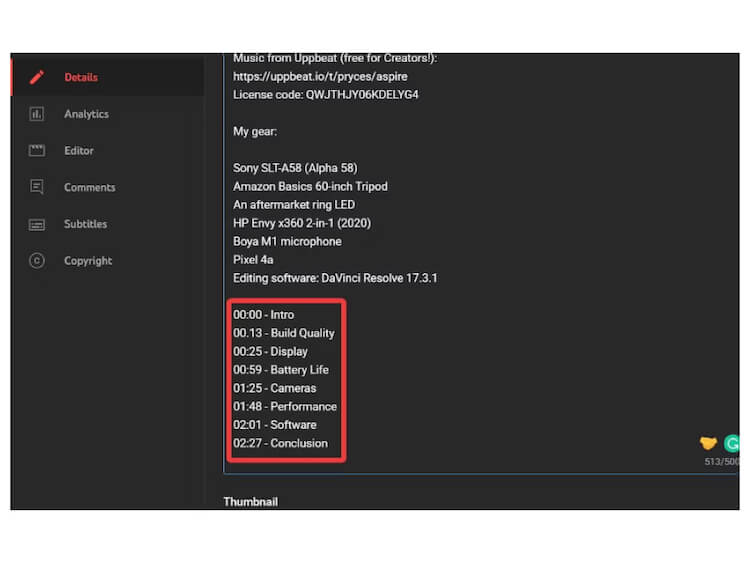Screen dimensions: 750x563
Task: Click the License code line
Action: coord(326,95)
